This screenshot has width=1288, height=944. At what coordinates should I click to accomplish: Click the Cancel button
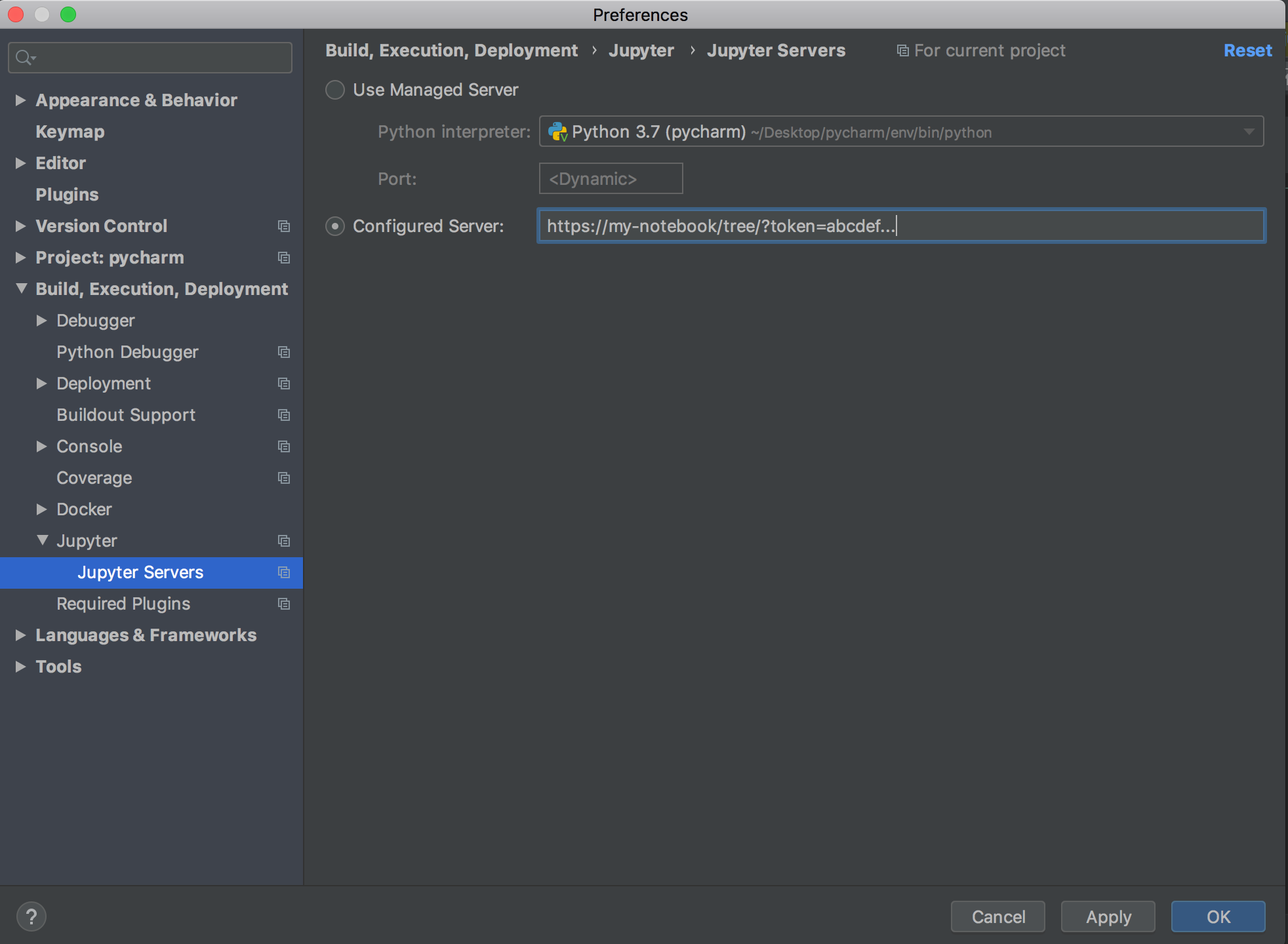click(997, 916)
